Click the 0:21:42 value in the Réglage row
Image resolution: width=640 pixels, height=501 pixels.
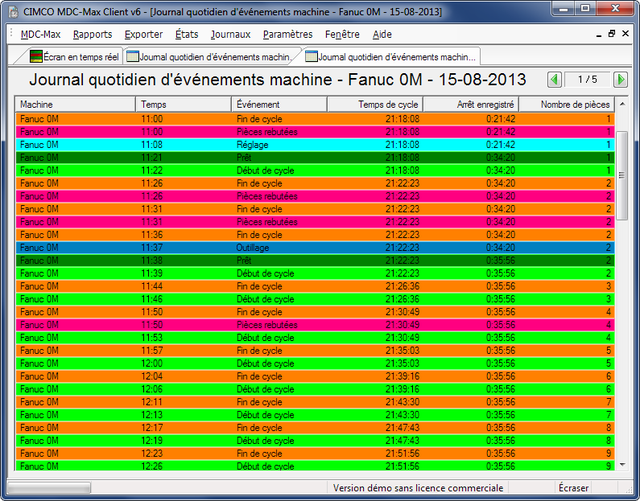click(500, 145)
